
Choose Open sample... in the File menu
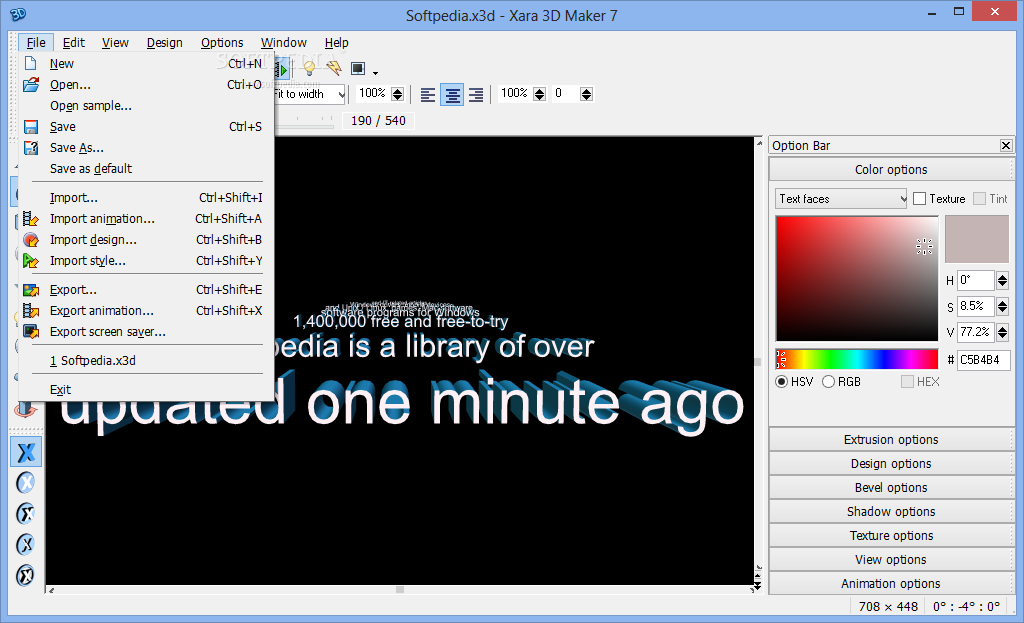(x=142, y=106)
